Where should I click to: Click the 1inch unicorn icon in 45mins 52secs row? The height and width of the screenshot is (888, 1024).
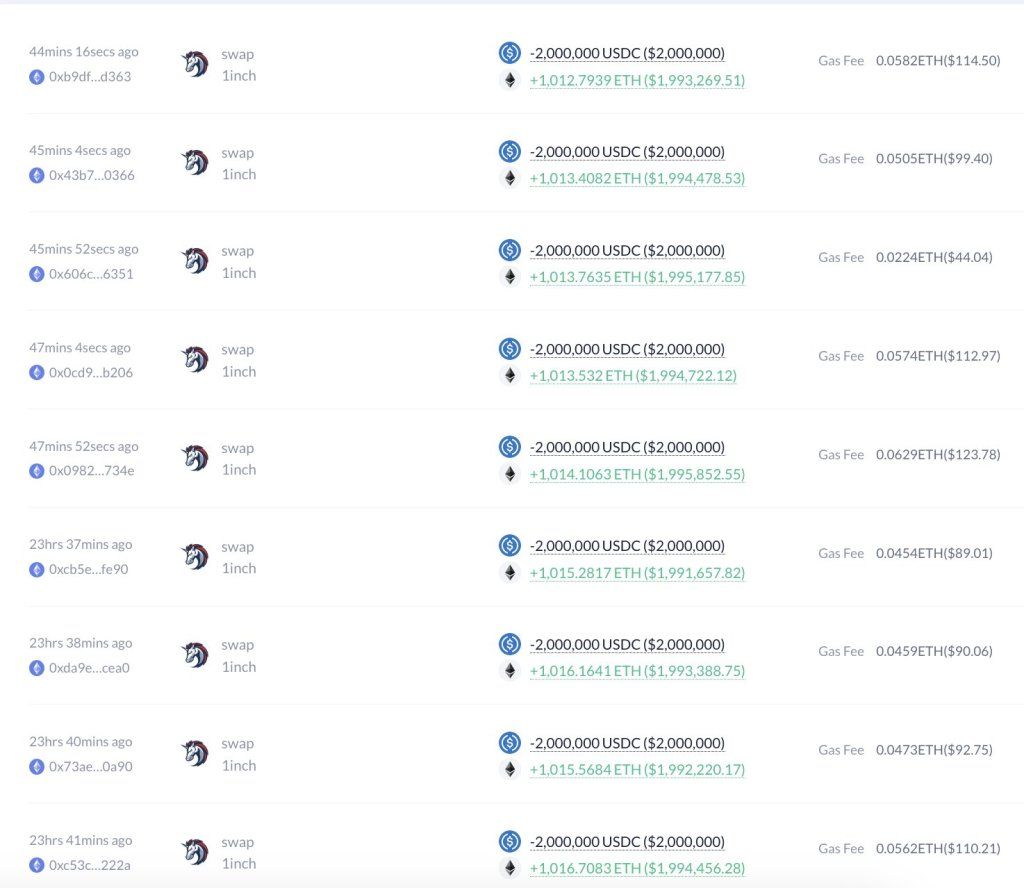click(x=195, y=261)
